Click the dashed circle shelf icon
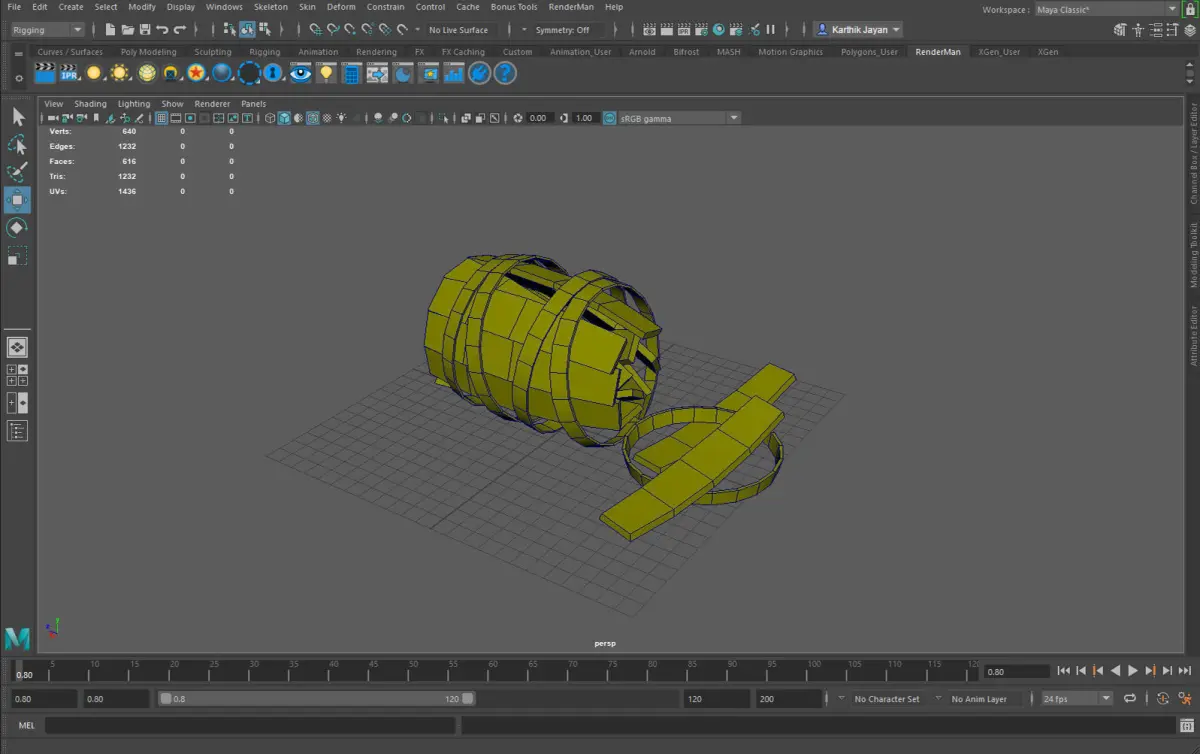Viewport: 1200px width, 754px height. 249,72
